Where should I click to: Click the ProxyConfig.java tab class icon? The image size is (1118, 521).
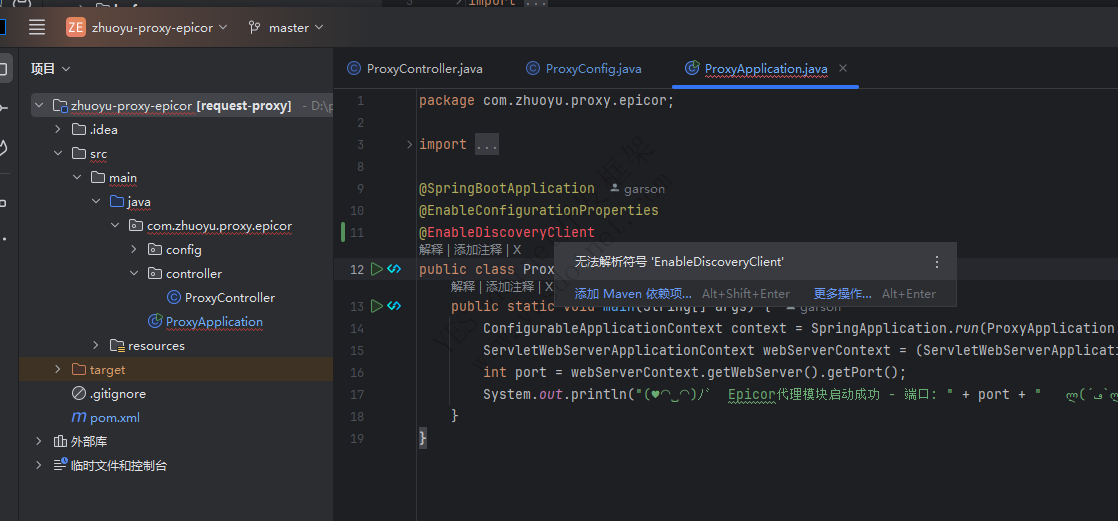(x=533, y=68)
